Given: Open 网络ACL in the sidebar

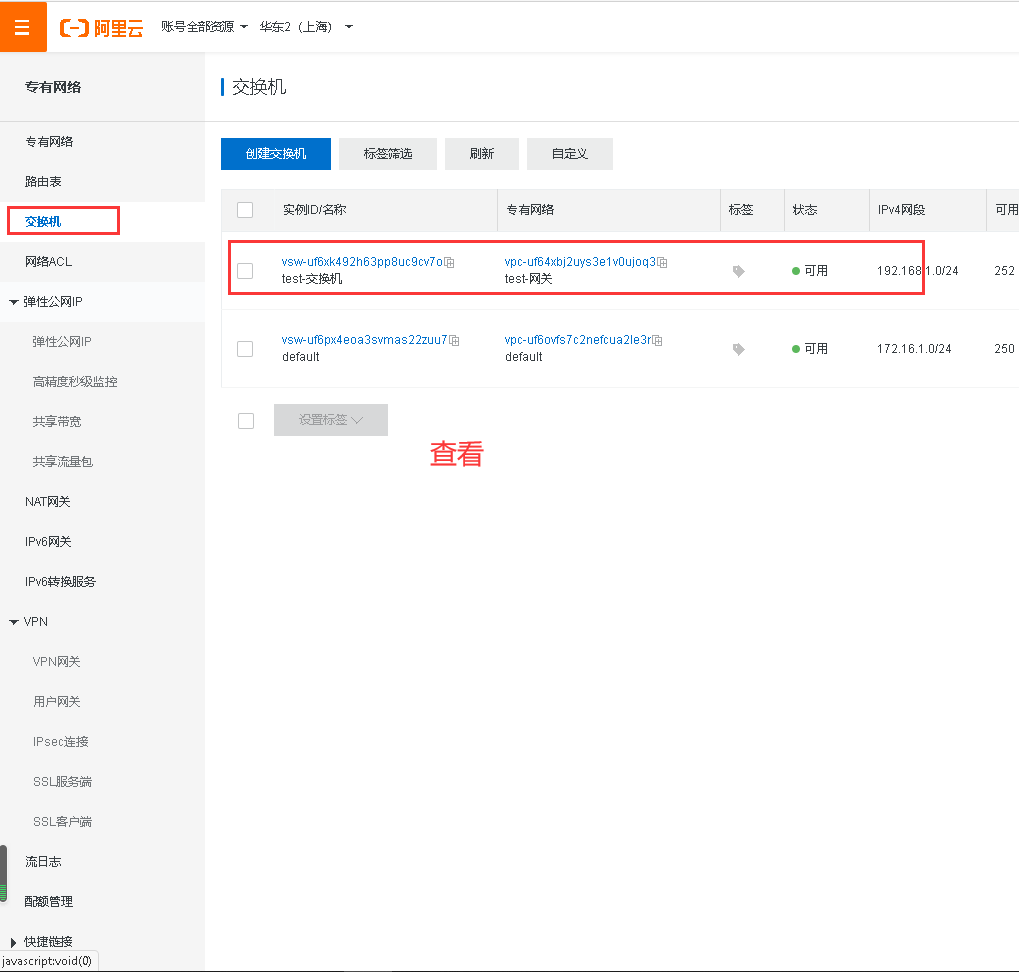Looking at the screenshot, I should pyautogui.click(x=49, y=262).
